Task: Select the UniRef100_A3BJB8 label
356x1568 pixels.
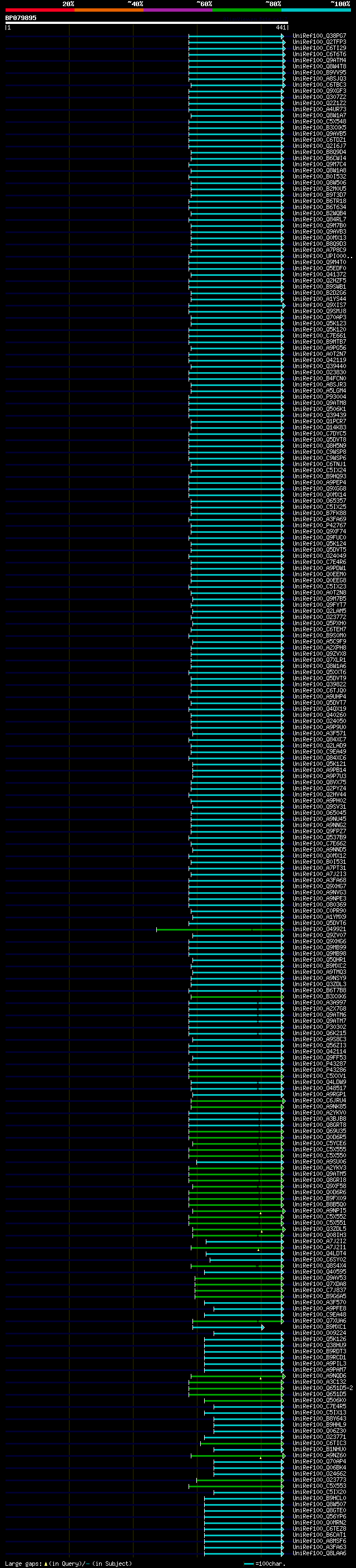Action: (x=319, y=1119)
